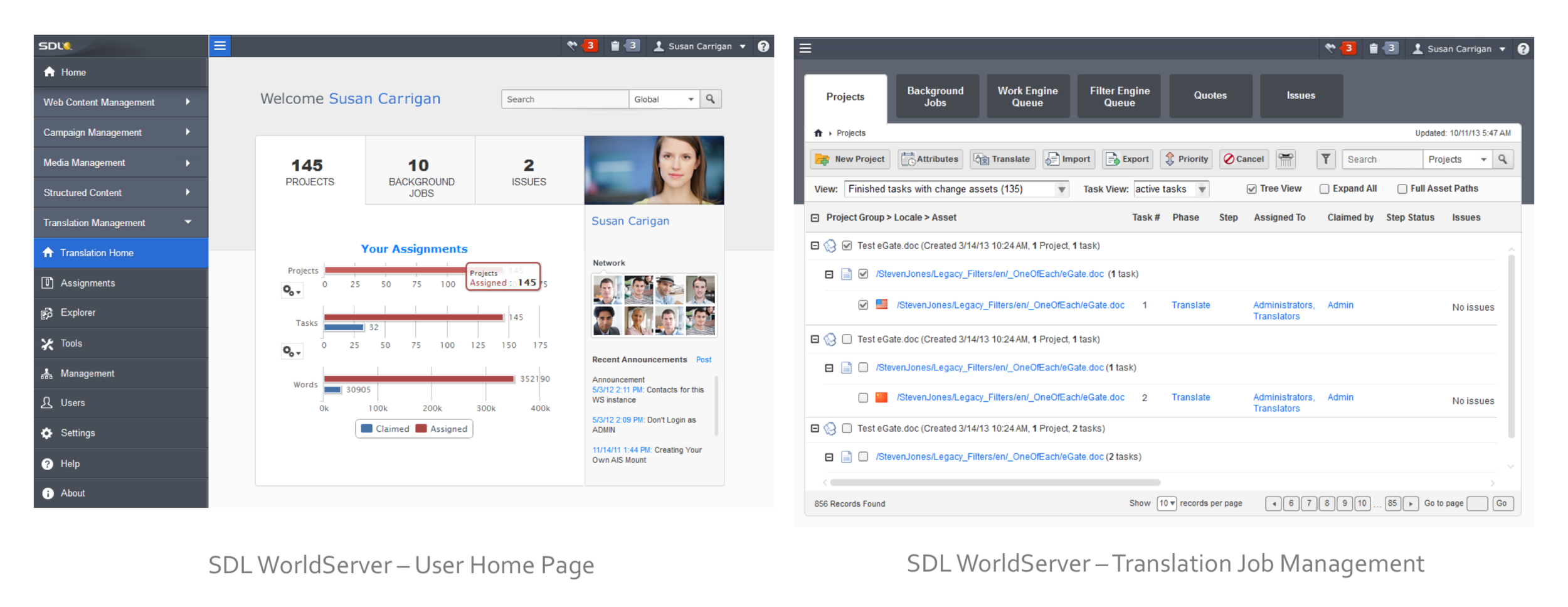Open the Projects search scope dropdown
Image resolution: width=1568 pixels, height=607 pixels.
(1458, 159)
